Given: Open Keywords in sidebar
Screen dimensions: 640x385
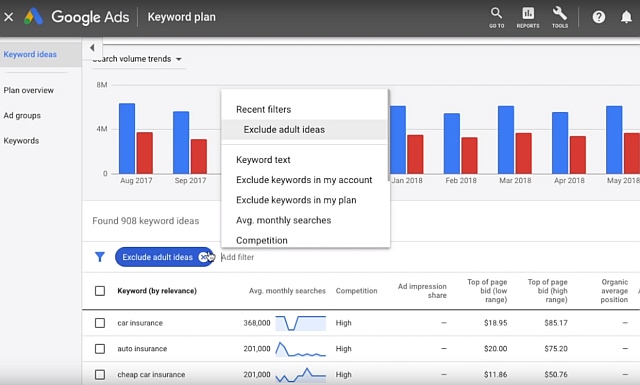Looking at the screenshot, I should tap(21, 141).
